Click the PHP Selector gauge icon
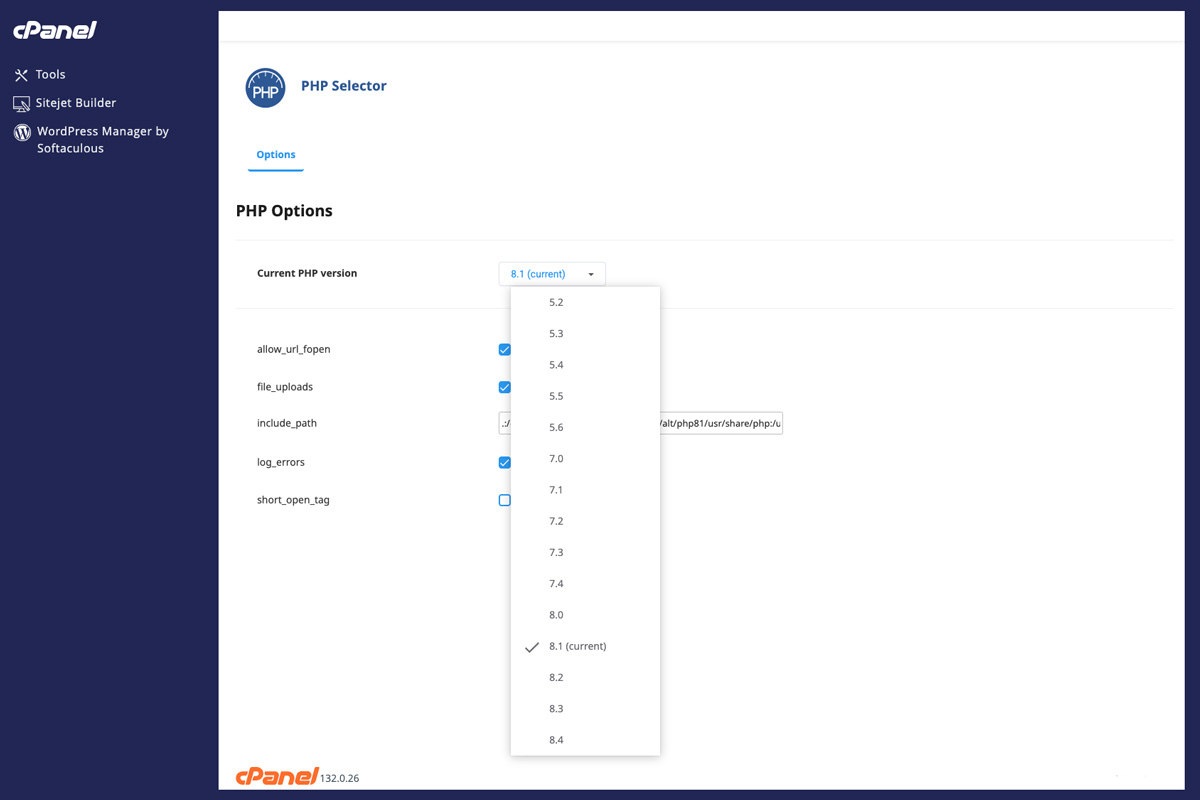The height and width of the screenshot is (800, 1200). pos(266,88)
